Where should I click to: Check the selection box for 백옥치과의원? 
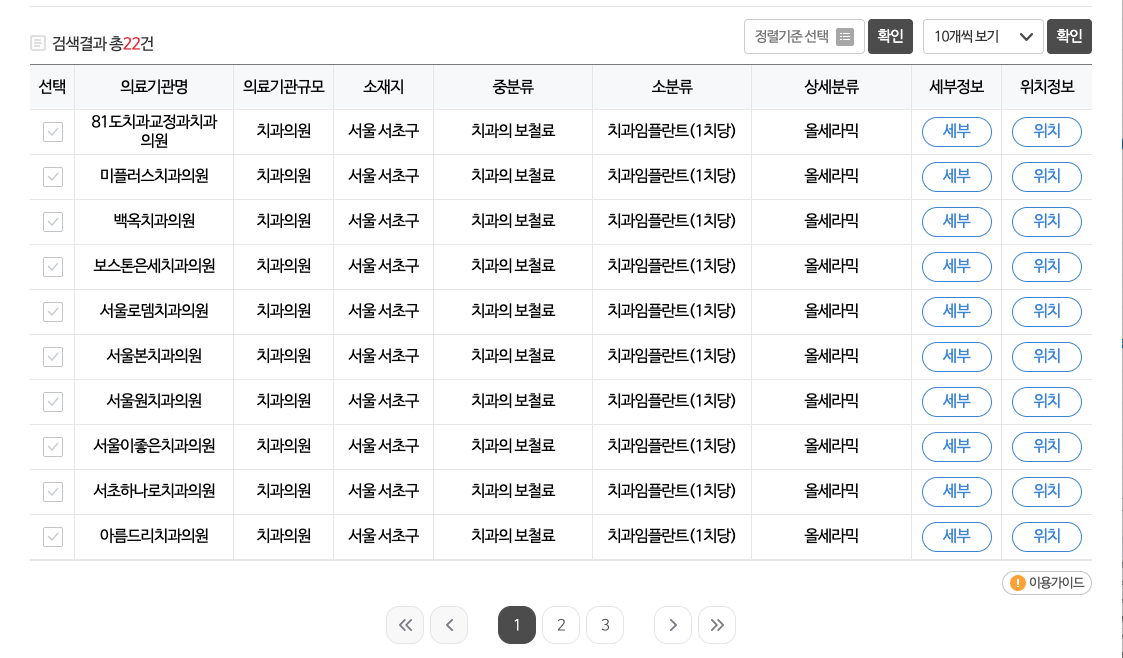(x=52, y=221)
